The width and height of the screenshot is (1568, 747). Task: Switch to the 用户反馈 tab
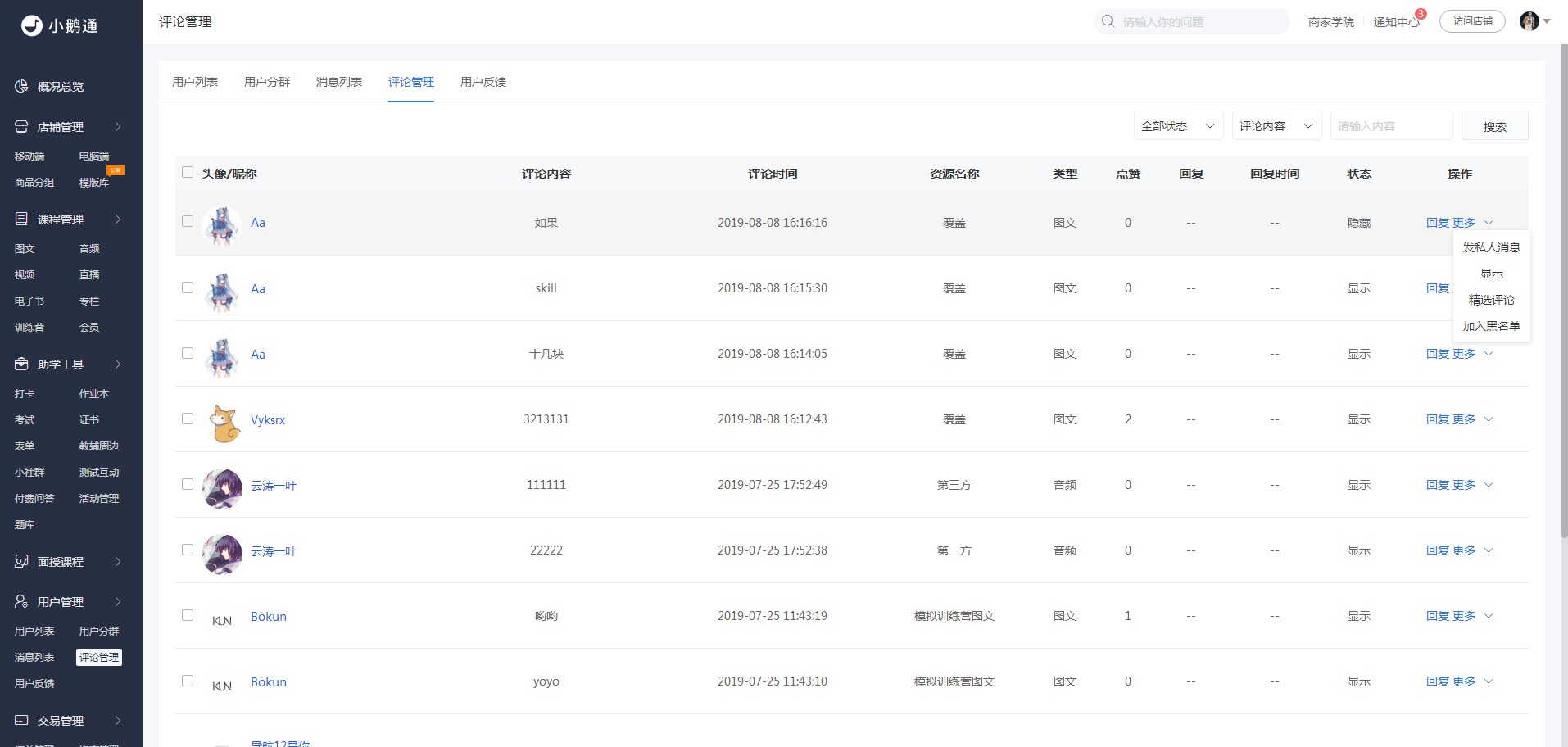tap(483, 82)
